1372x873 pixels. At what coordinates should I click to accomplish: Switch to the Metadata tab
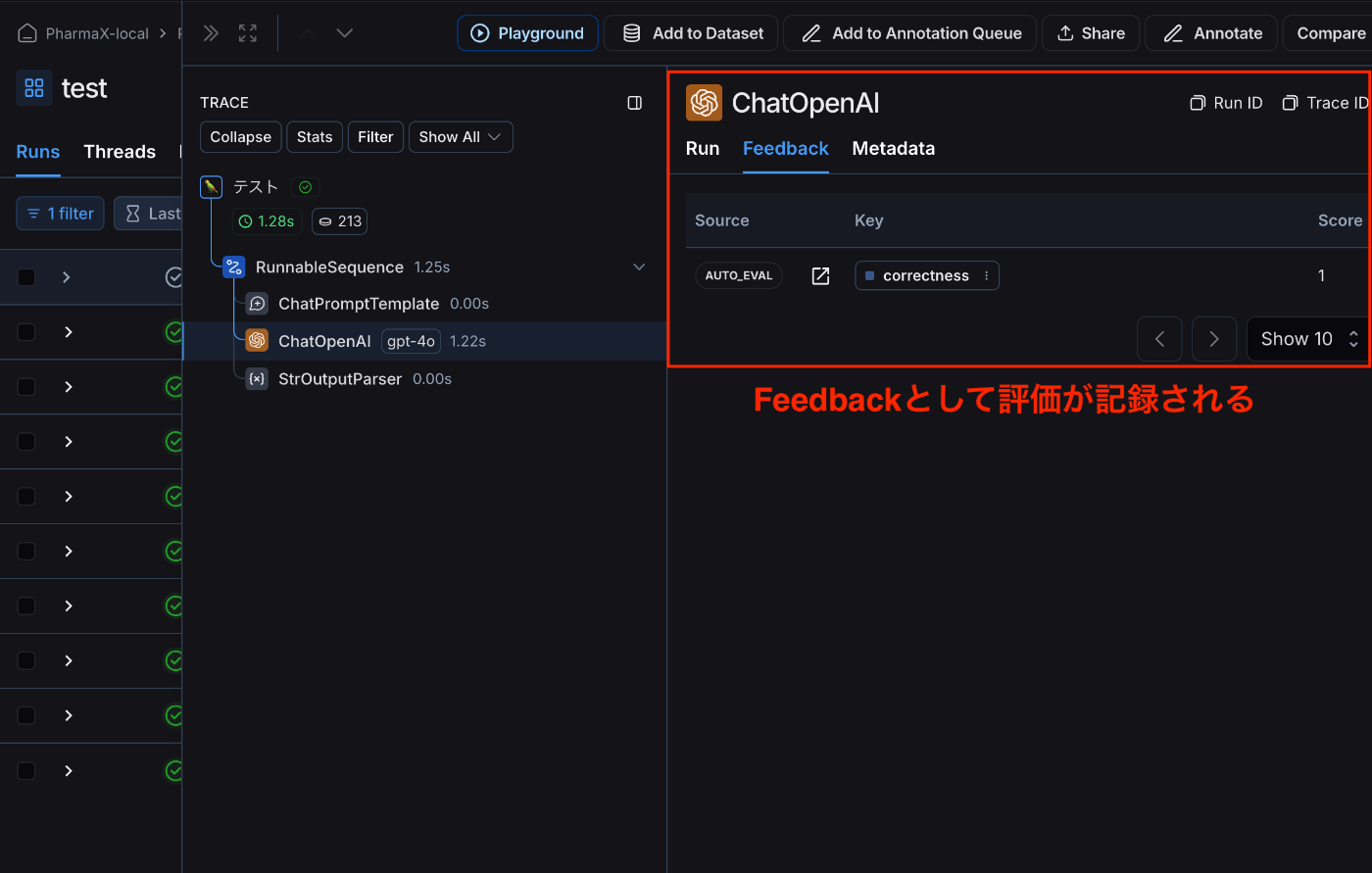point(894,149)
